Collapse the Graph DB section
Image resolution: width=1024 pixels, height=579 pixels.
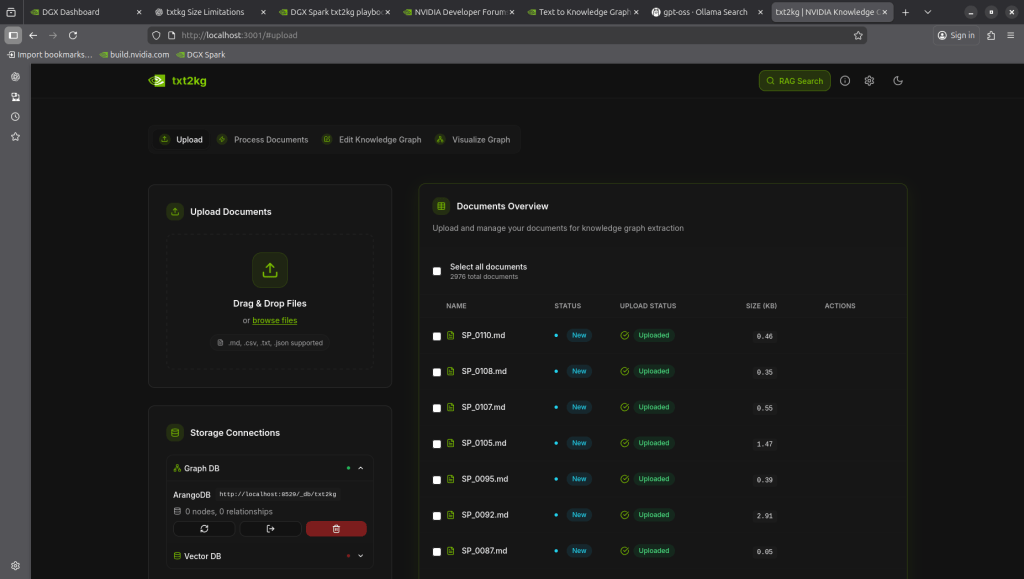coord(360,468)
